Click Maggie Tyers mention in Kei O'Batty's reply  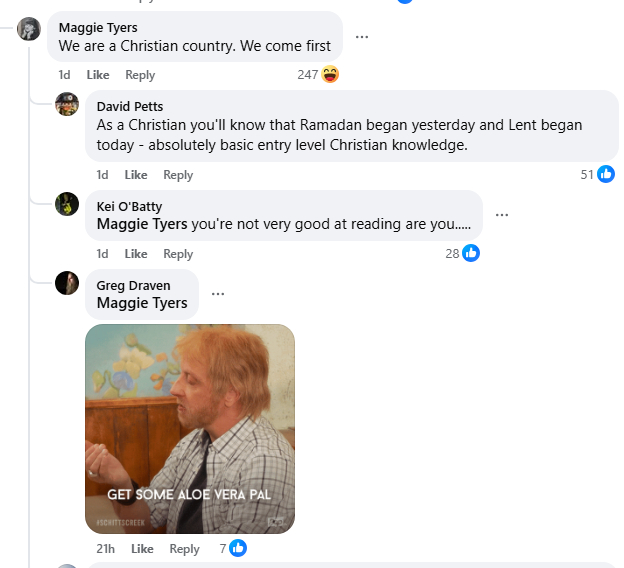(x=142, y=224)
